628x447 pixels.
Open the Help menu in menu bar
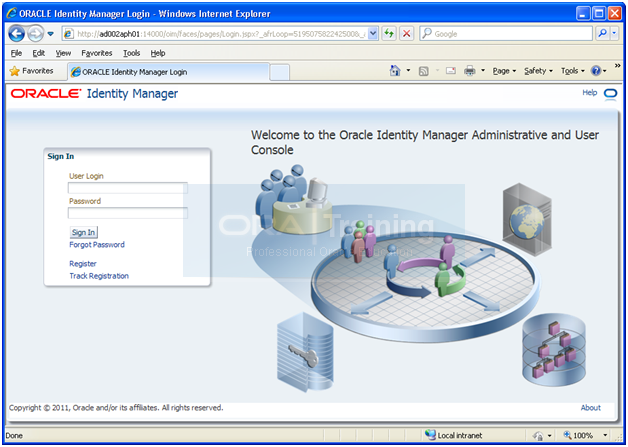[x=158, y=53]
